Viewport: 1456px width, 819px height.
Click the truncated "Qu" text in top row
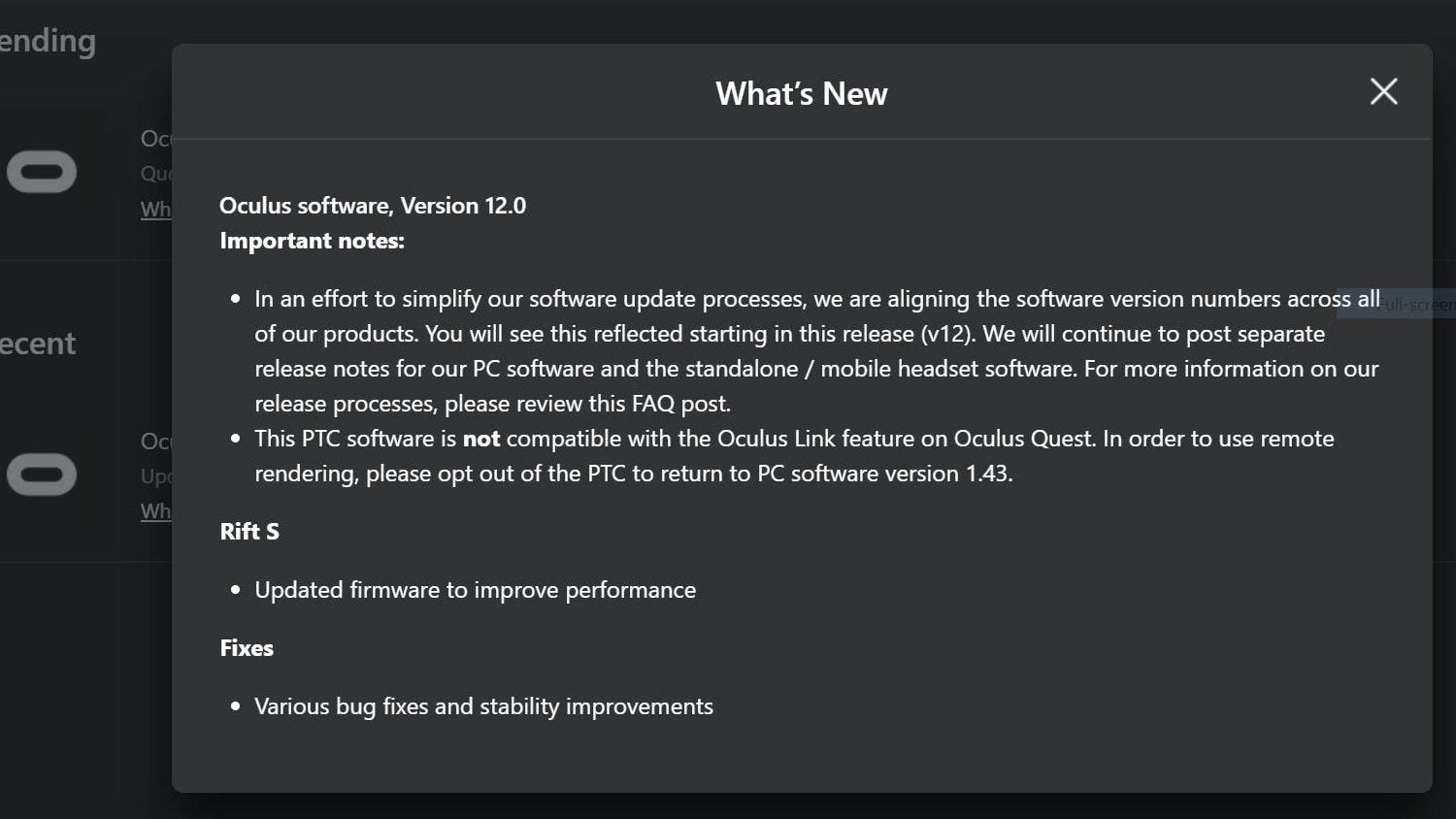[156, 174]
